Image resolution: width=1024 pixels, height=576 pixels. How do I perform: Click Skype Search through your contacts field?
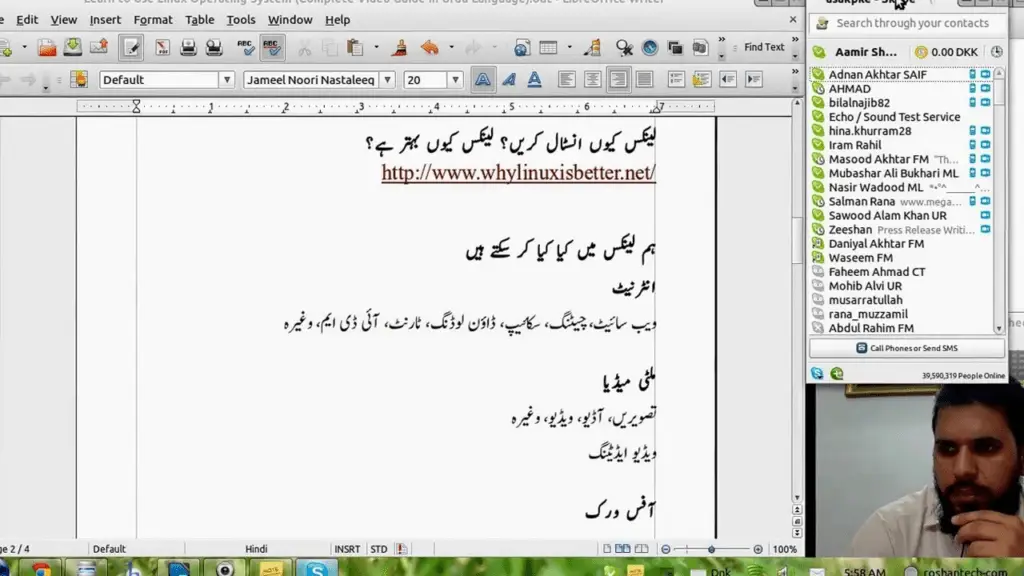click(907, 23)
